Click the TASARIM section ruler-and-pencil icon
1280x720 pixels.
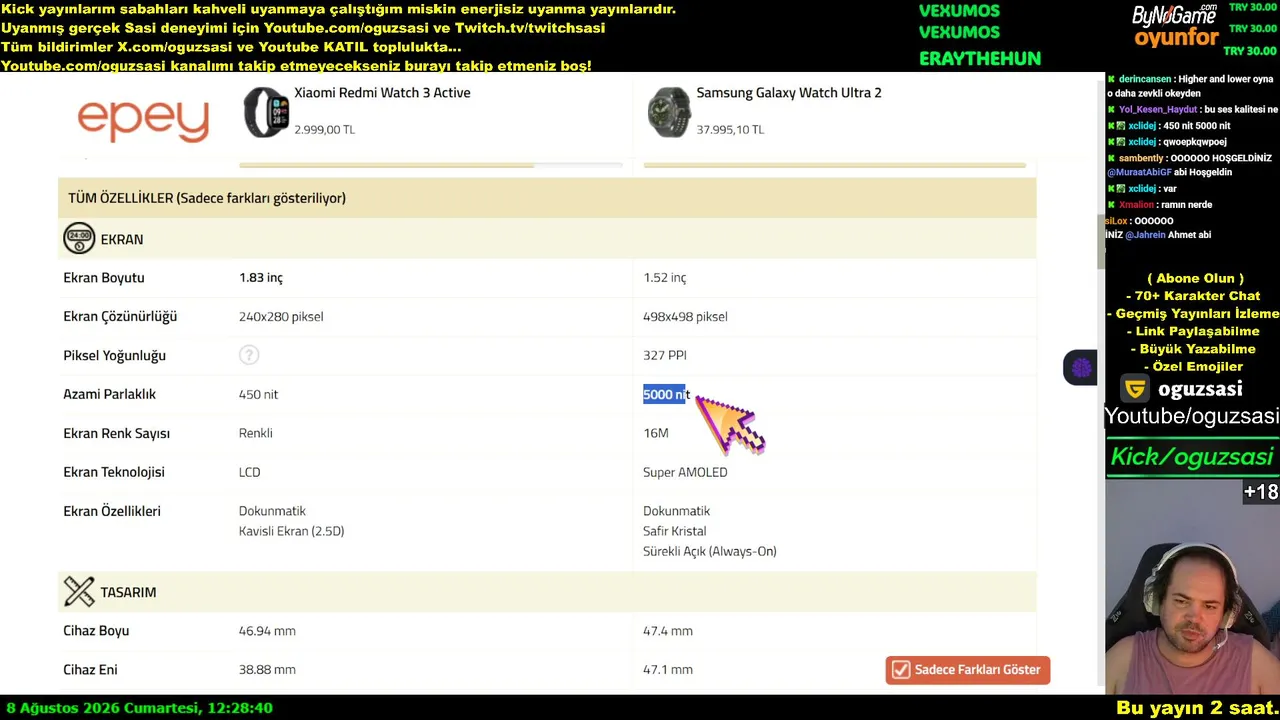tap(79, 591)
